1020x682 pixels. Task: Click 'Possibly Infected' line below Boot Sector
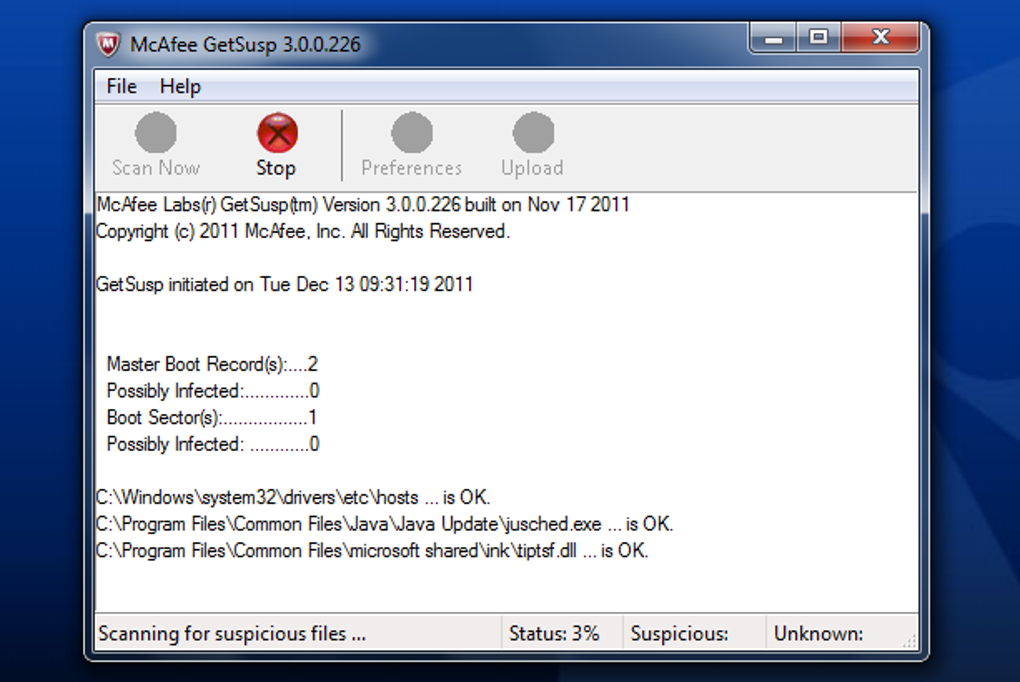[213, 444]
